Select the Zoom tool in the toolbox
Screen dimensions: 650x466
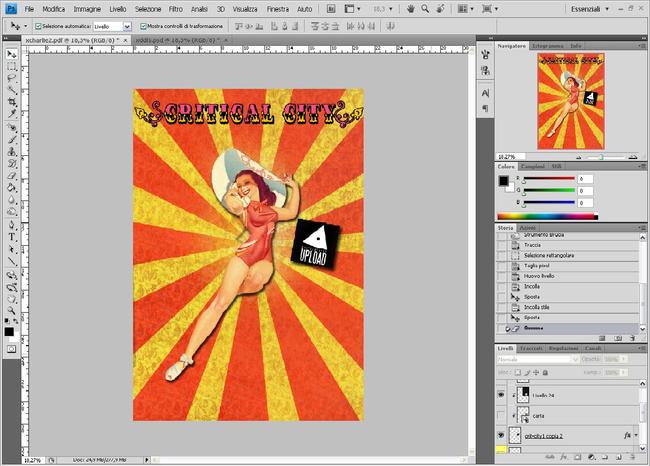point(11,311)
